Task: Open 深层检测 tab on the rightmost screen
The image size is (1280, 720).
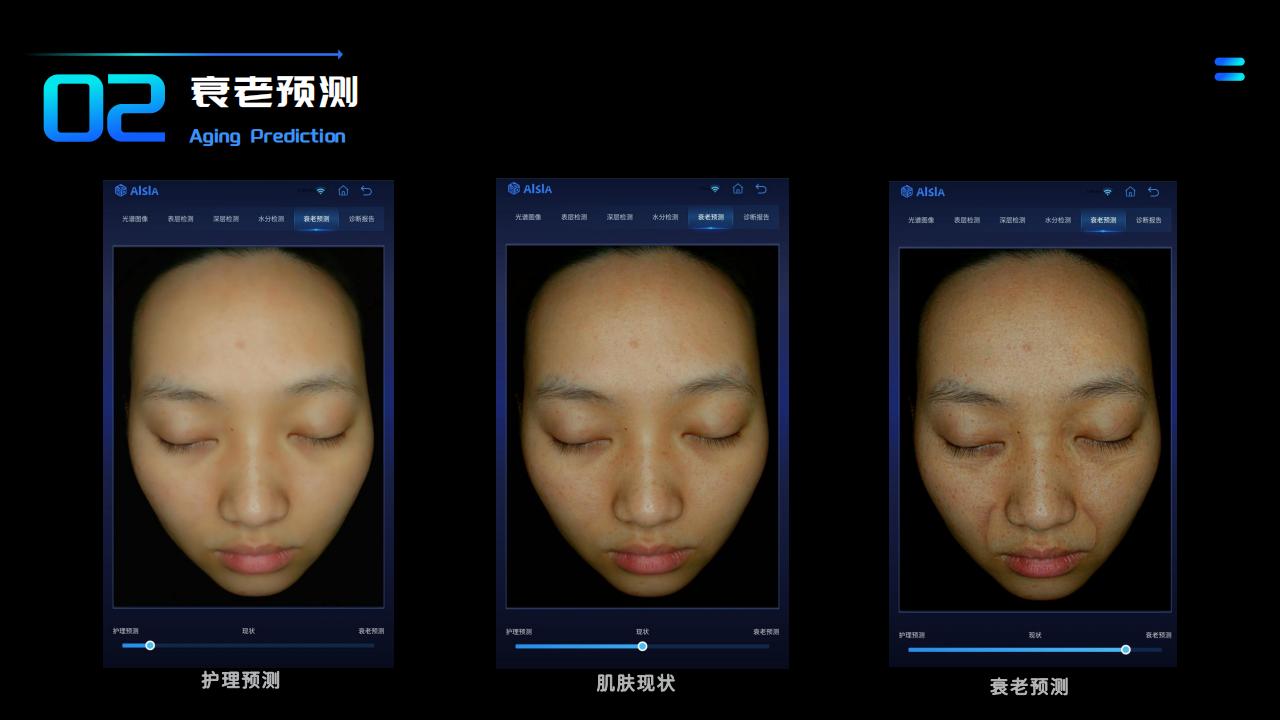Action: [x=1012, y=220]
